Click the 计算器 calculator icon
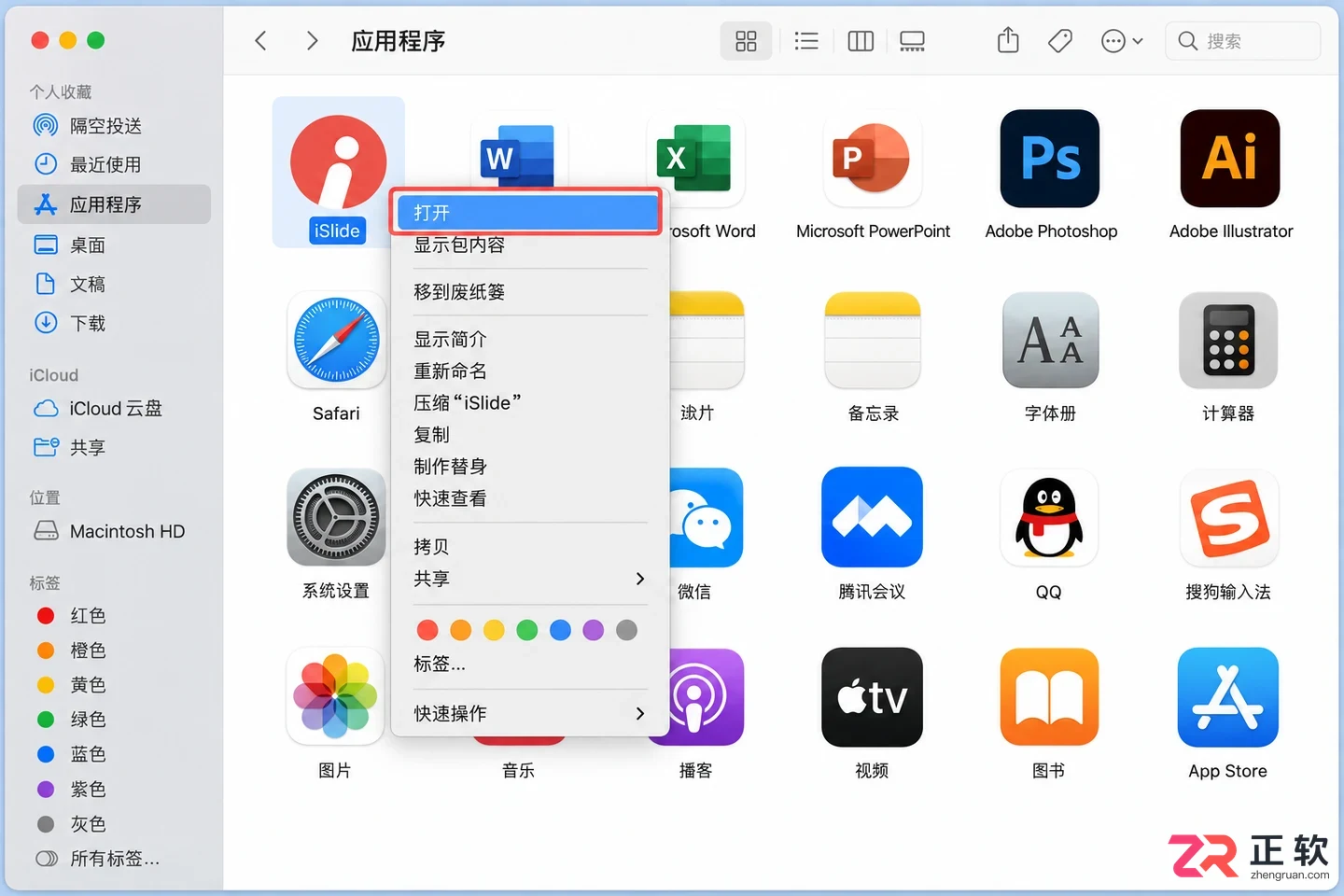 (x=1228, y=340)
